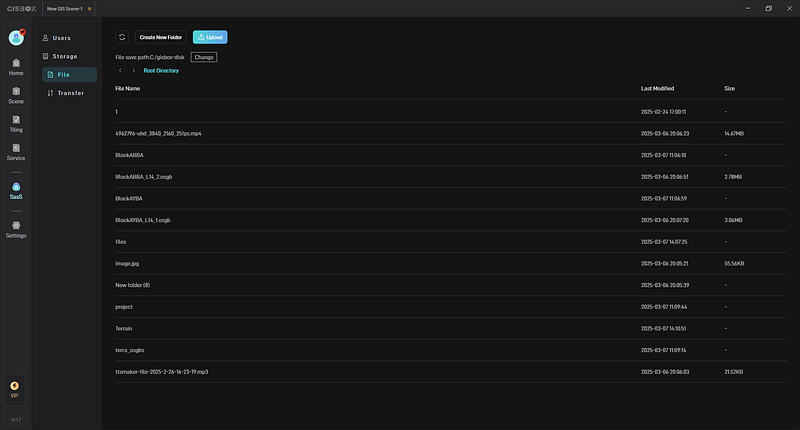The height and width of the screenshot is (430, 800).
Task: Select BlockAYBA_L14_1.osgb file
Action: (451, 220)
